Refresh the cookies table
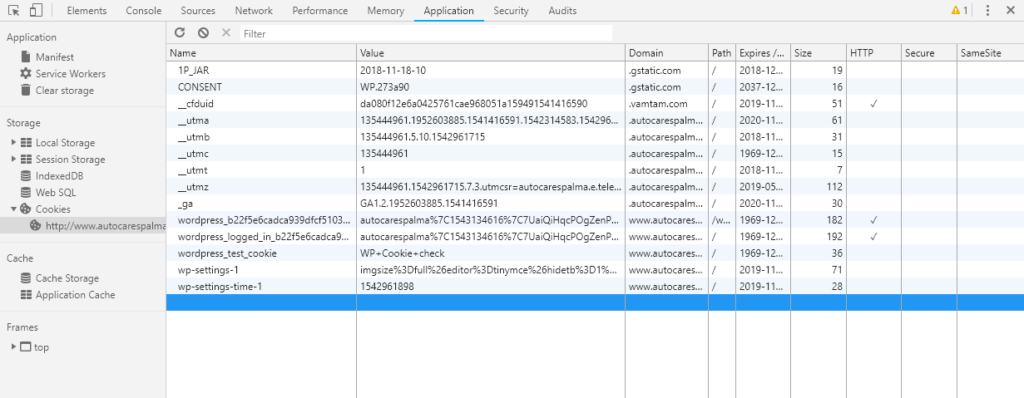The height and width of the screenshot is (398, 1024). tap(180, 33)
